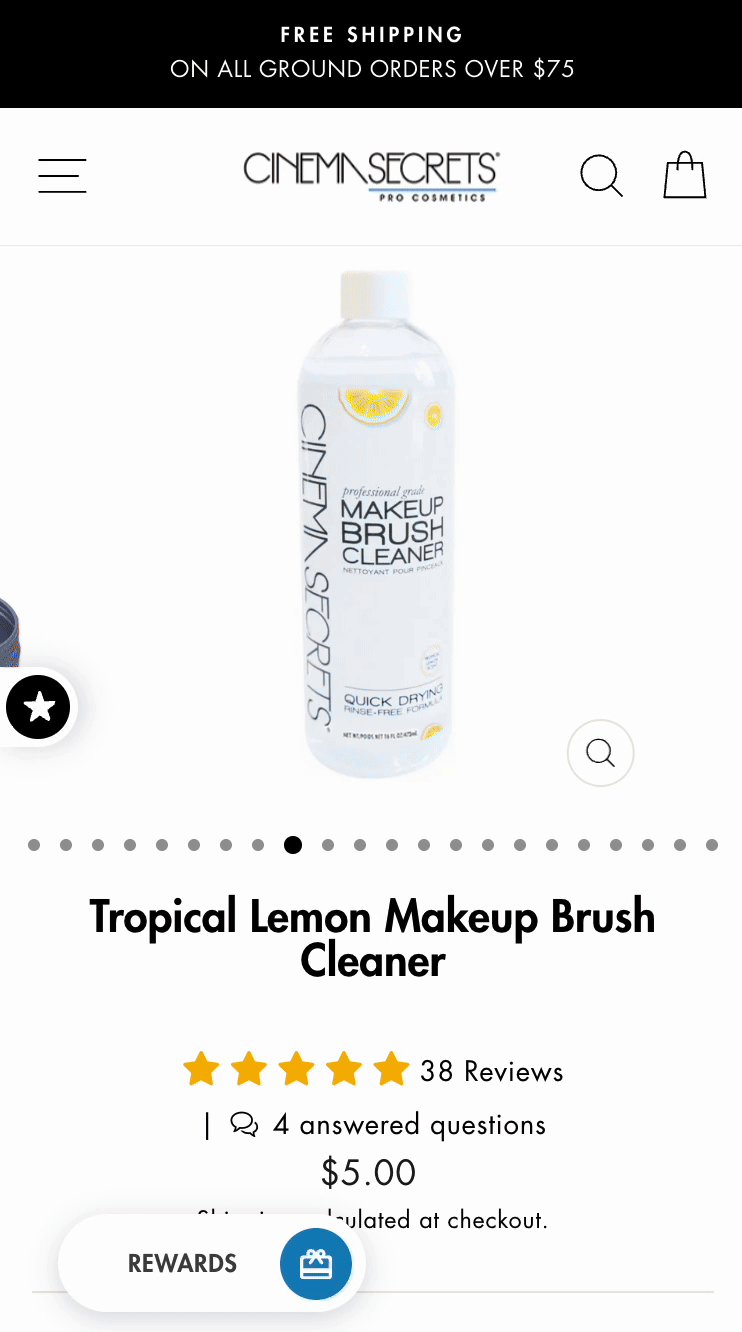This screenshot has height=1332, width=742.
Task: Select the currently active black carousel dot
Action: click(x=293, y=845)
